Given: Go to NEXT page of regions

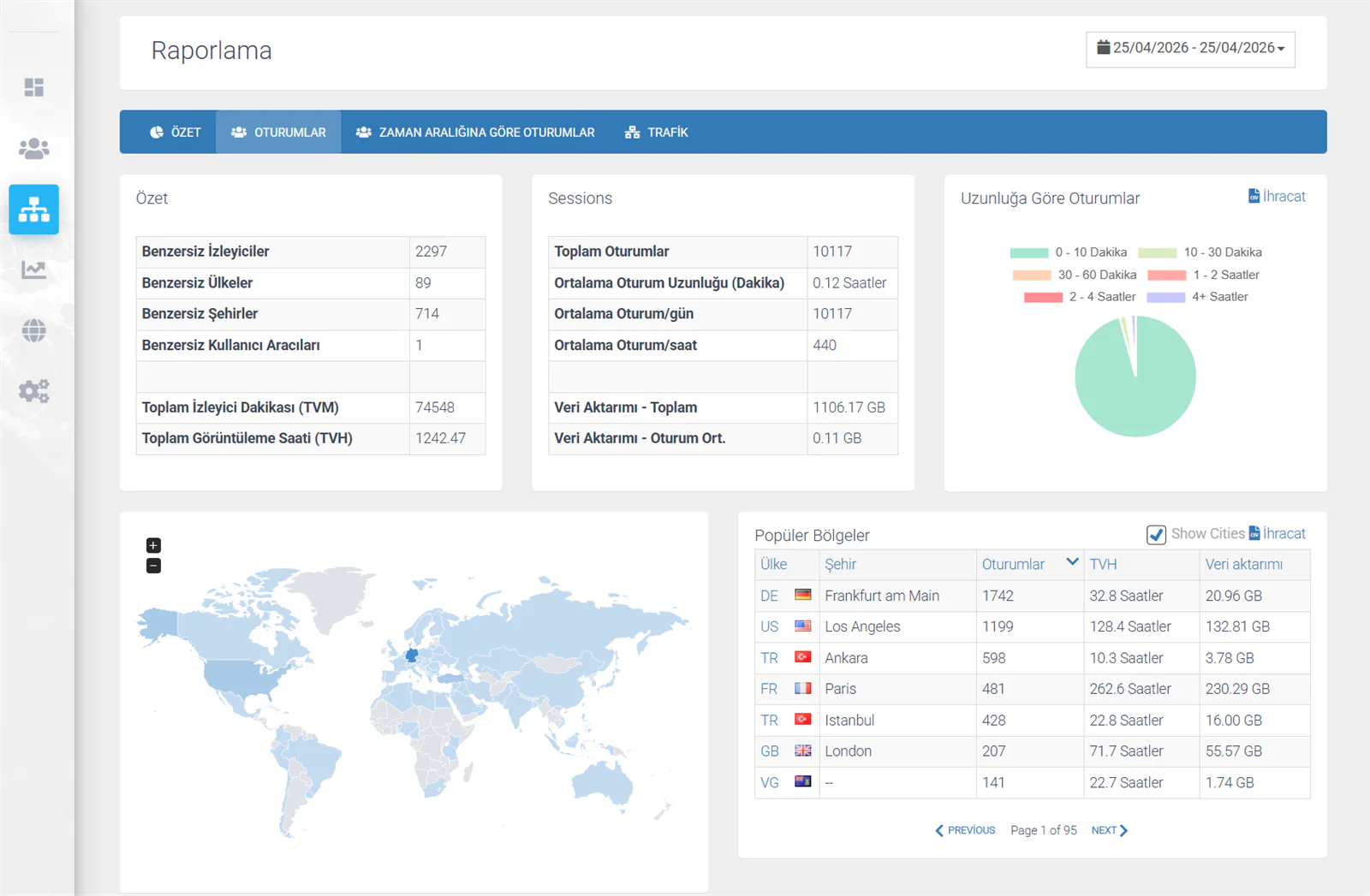Looking at the screenshot, I should coord(1110,830).
